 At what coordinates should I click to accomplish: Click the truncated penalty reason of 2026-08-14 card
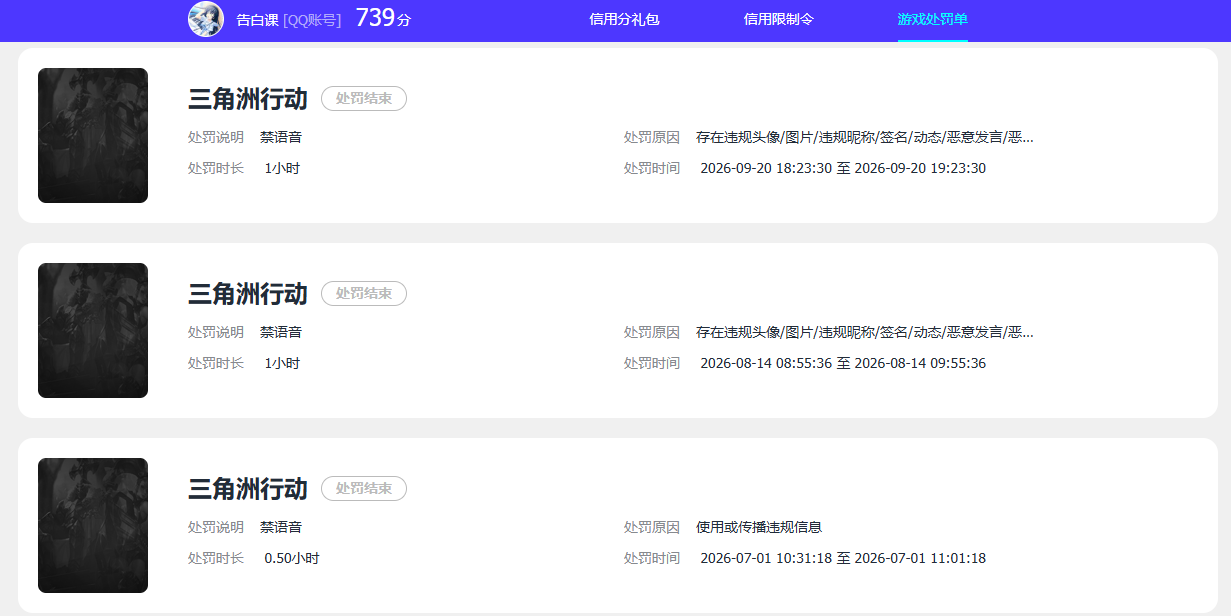865,332
